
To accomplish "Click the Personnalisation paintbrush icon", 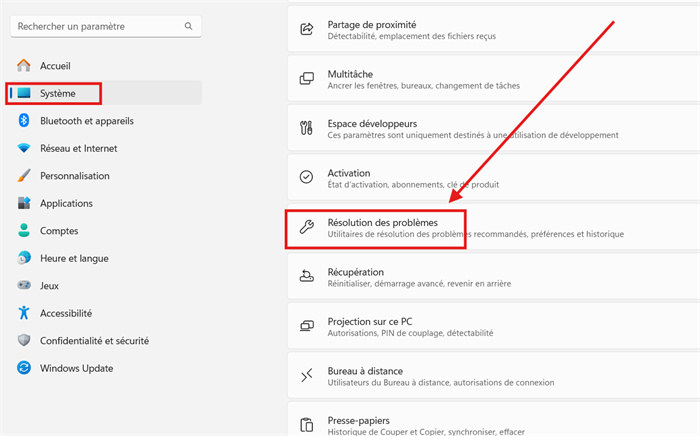I will (24, 175).
